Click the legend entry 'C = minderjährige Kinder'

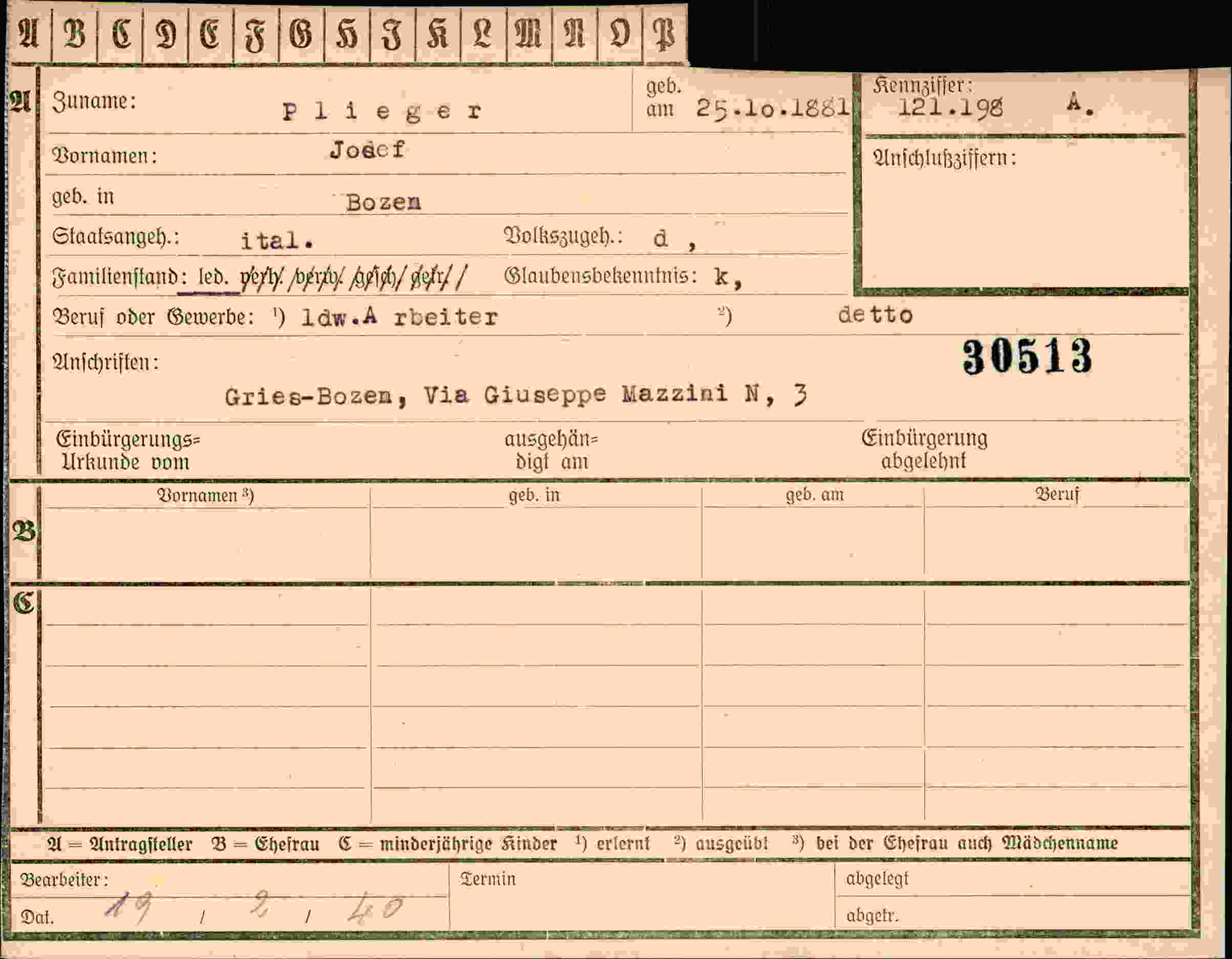(448, 844)
